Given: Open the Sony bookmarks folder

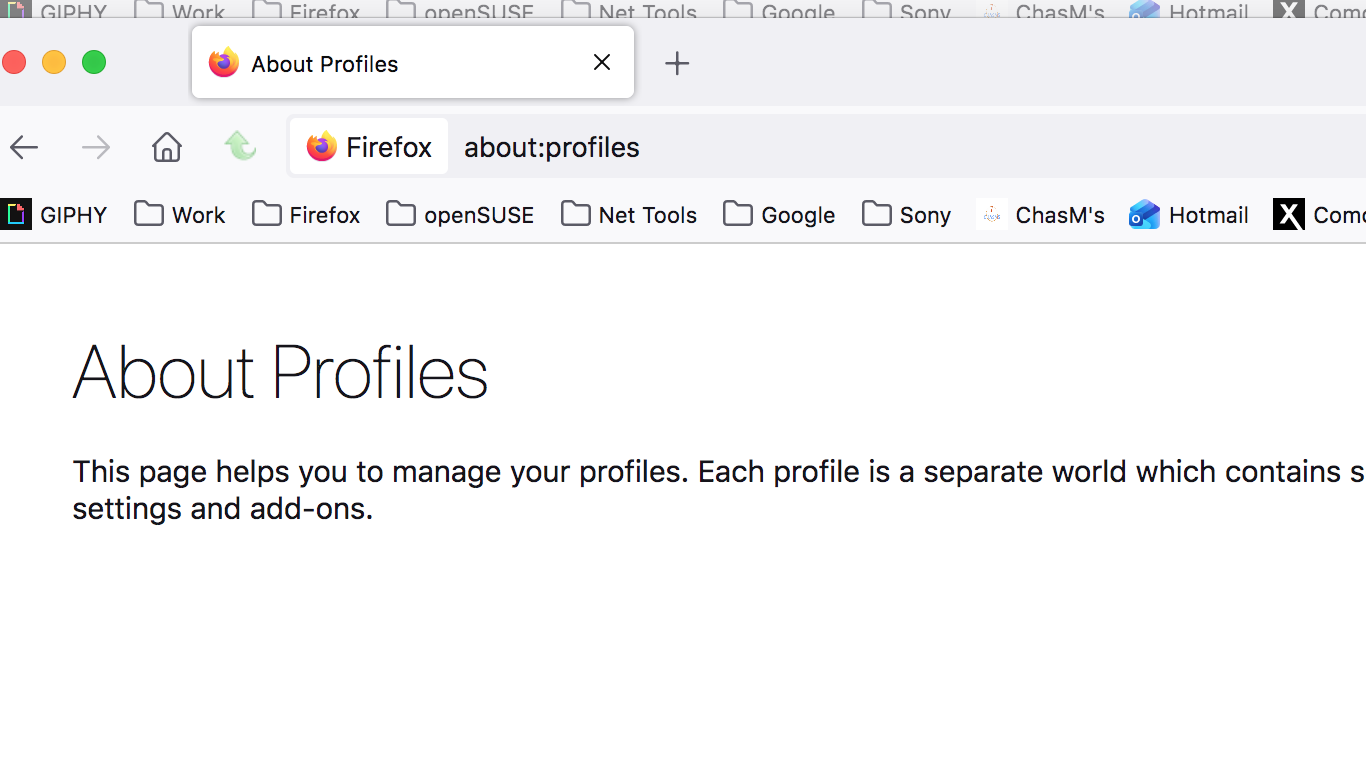Looking at the screenshot, I should 906,215.
